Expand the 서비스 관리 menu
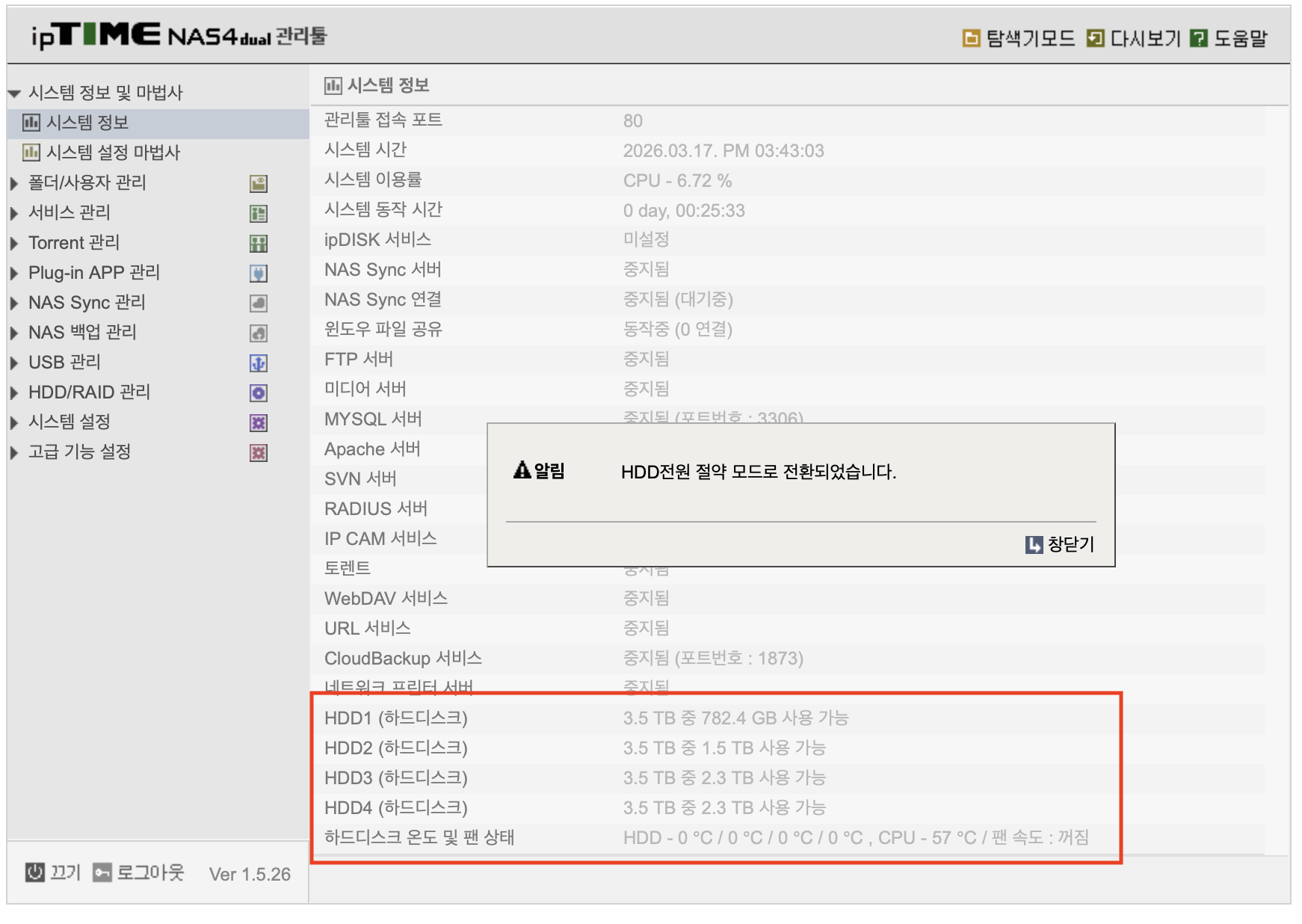The height and width of the screenshot is (924, 1302). coord(14,213)
